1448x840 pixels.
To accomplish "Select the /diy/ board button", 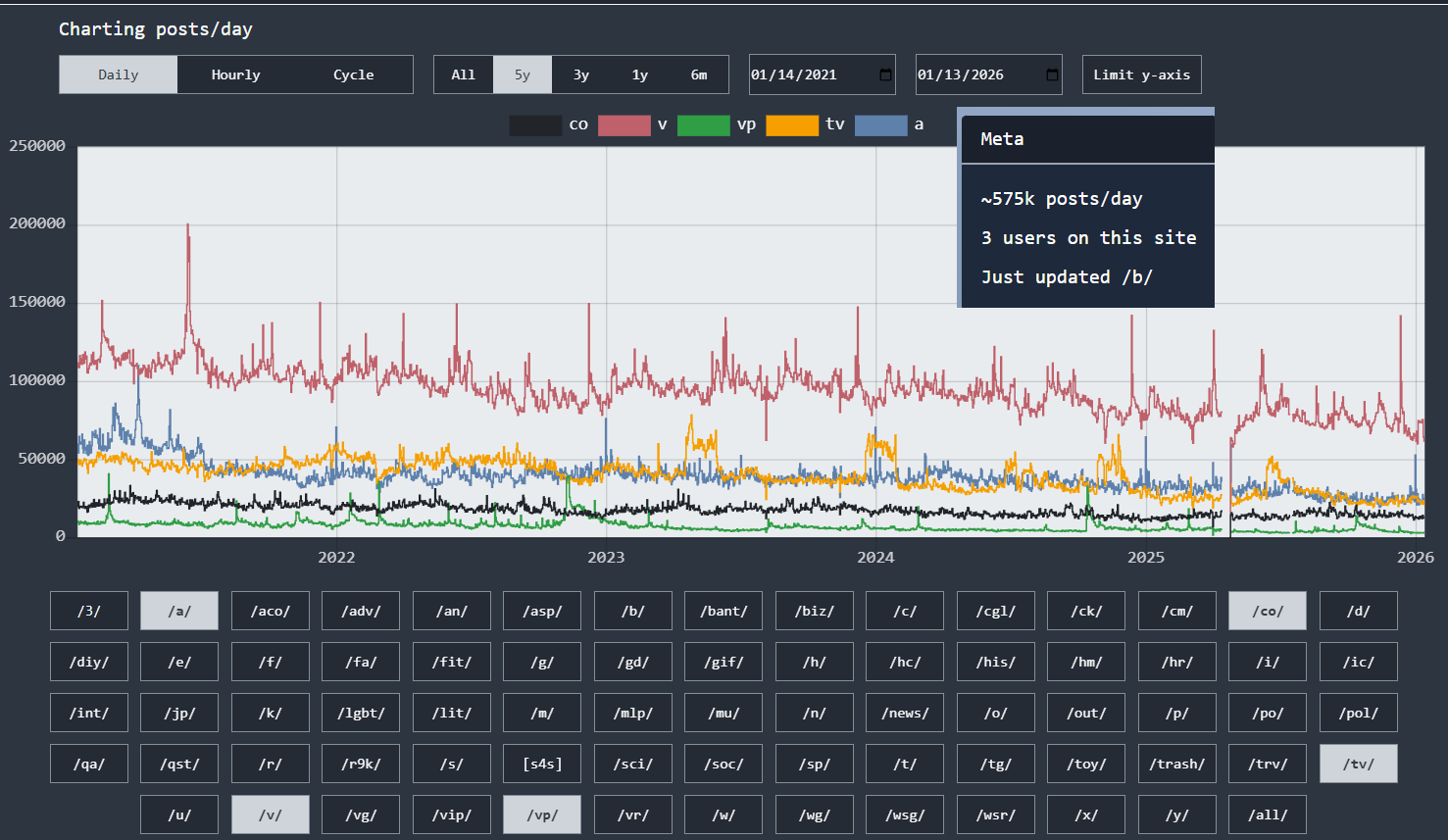I will (x=89, y=662).
